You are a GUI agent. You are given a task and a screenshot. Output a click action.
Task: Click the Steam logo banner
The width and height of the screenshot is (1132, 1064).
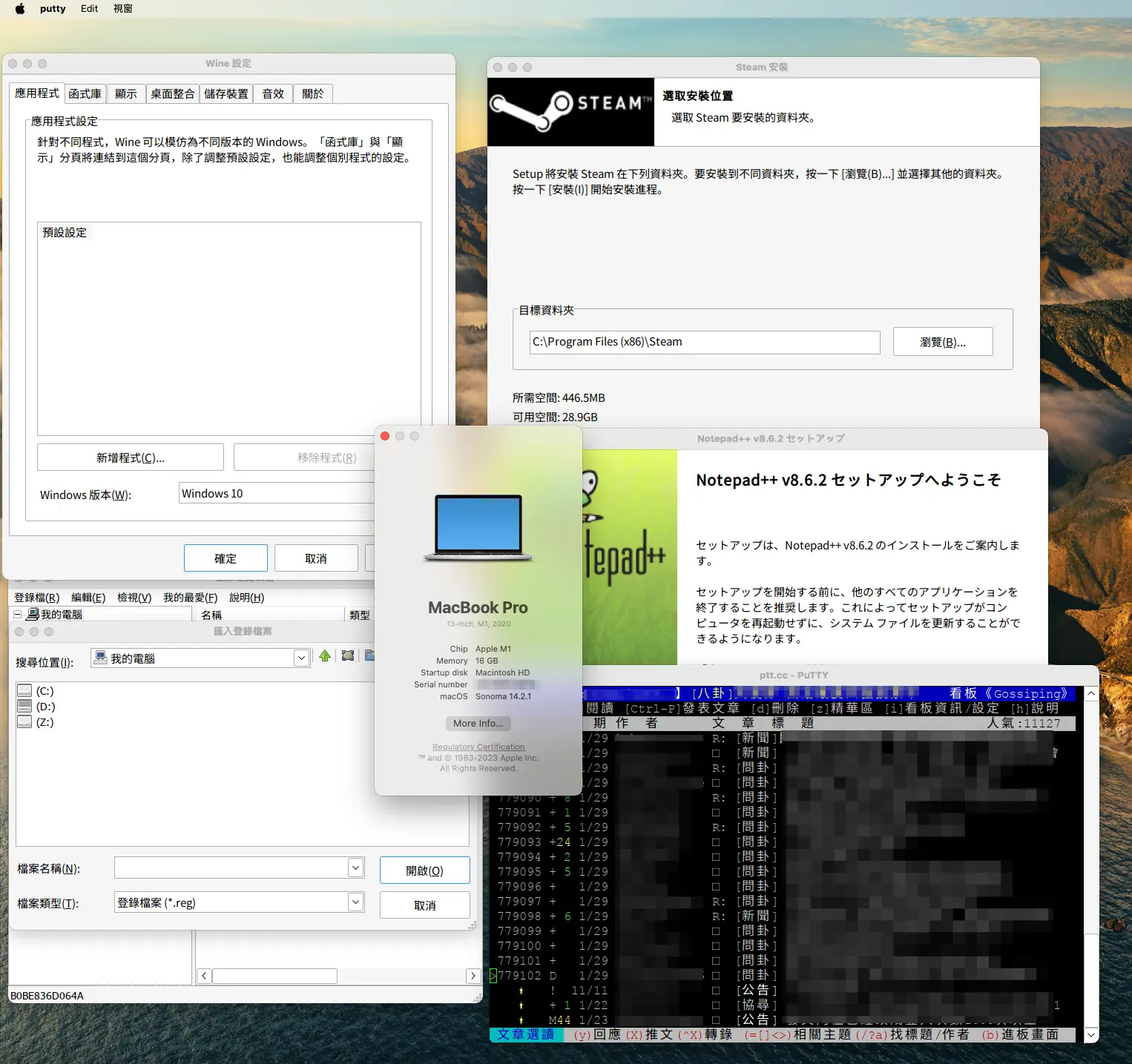pos(570,112)
